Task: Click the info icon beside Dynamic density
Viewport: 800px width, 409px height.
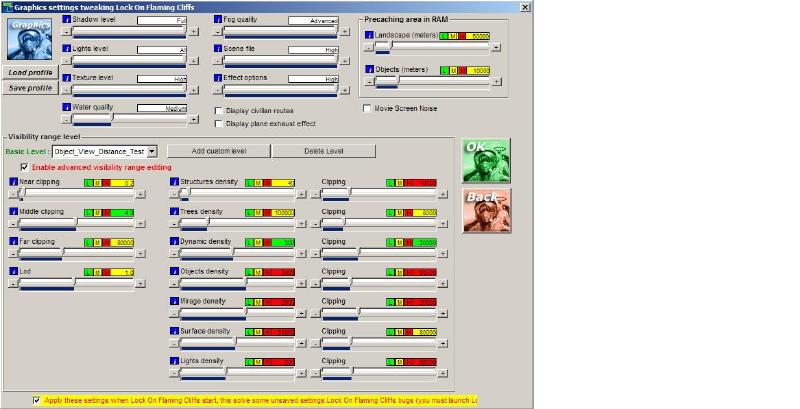Action: (x=174, y=241)
